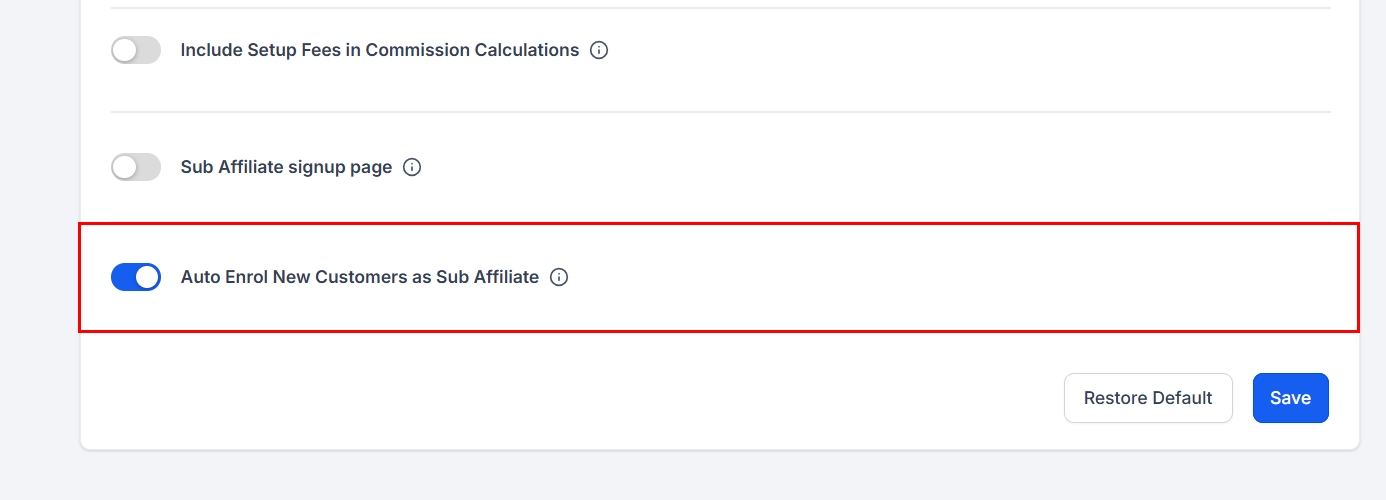Disable Auto Enrol New Customers as Sub Affiliate
1386x500 pixels.
point(136,277)
